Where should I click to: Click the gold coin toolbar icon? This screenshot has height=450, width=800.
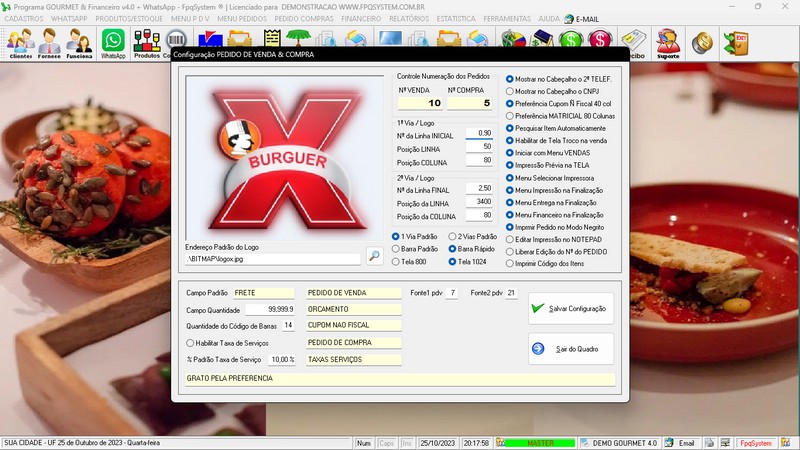tap(703, 43)
